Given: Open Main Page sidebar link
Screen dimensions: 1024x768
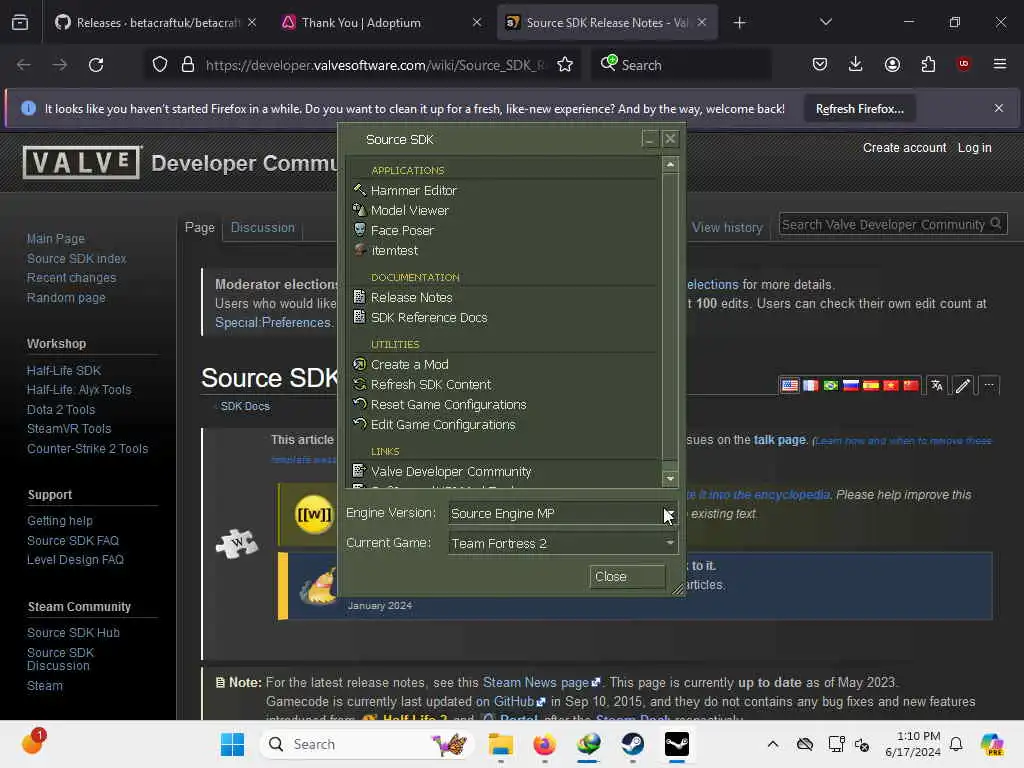Looking at the screenshot, I should 56,239.
